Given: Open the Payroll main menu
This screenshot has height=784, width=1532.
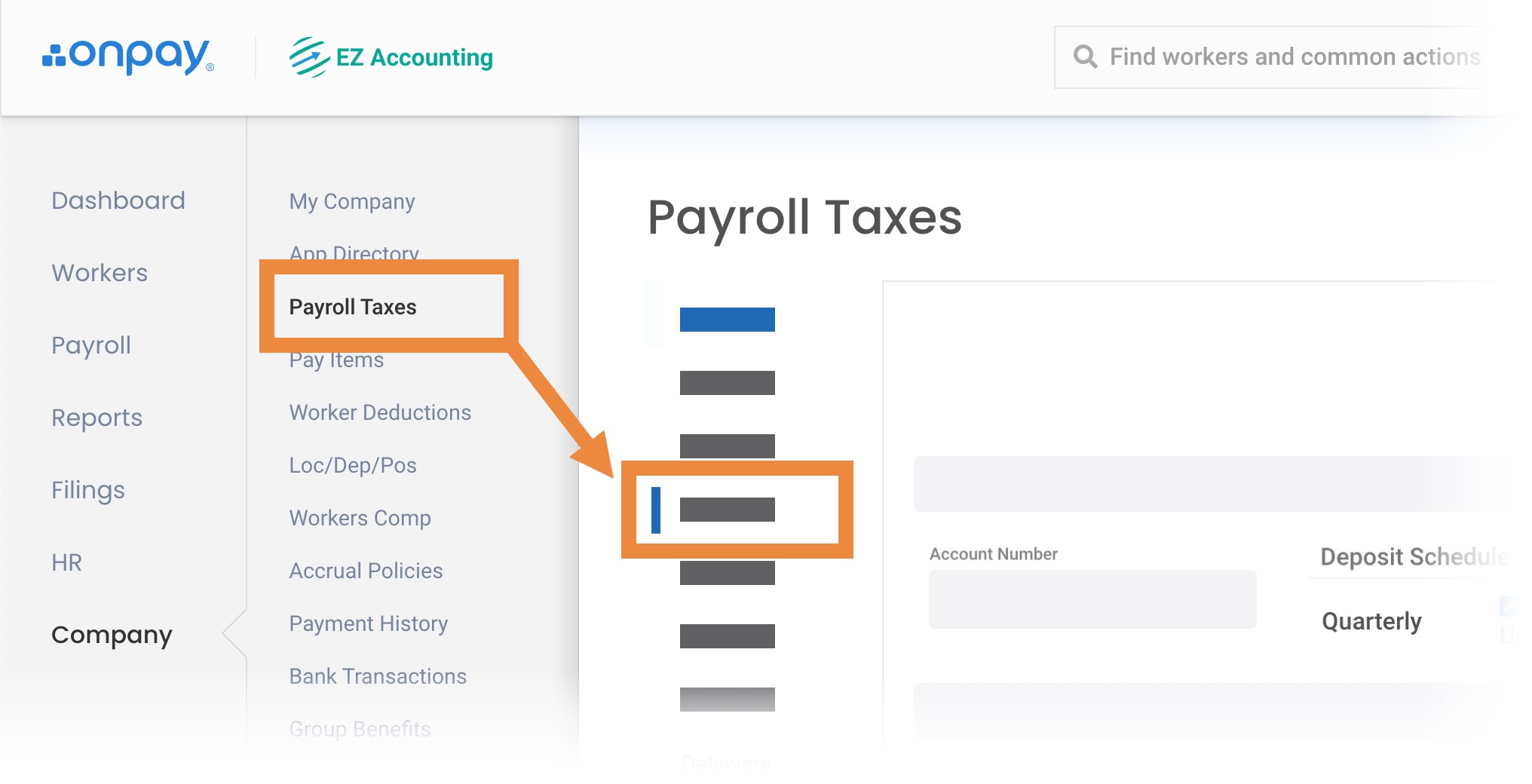Looking at the screenshot, I should pyautogui.click(x=91, y=345).
